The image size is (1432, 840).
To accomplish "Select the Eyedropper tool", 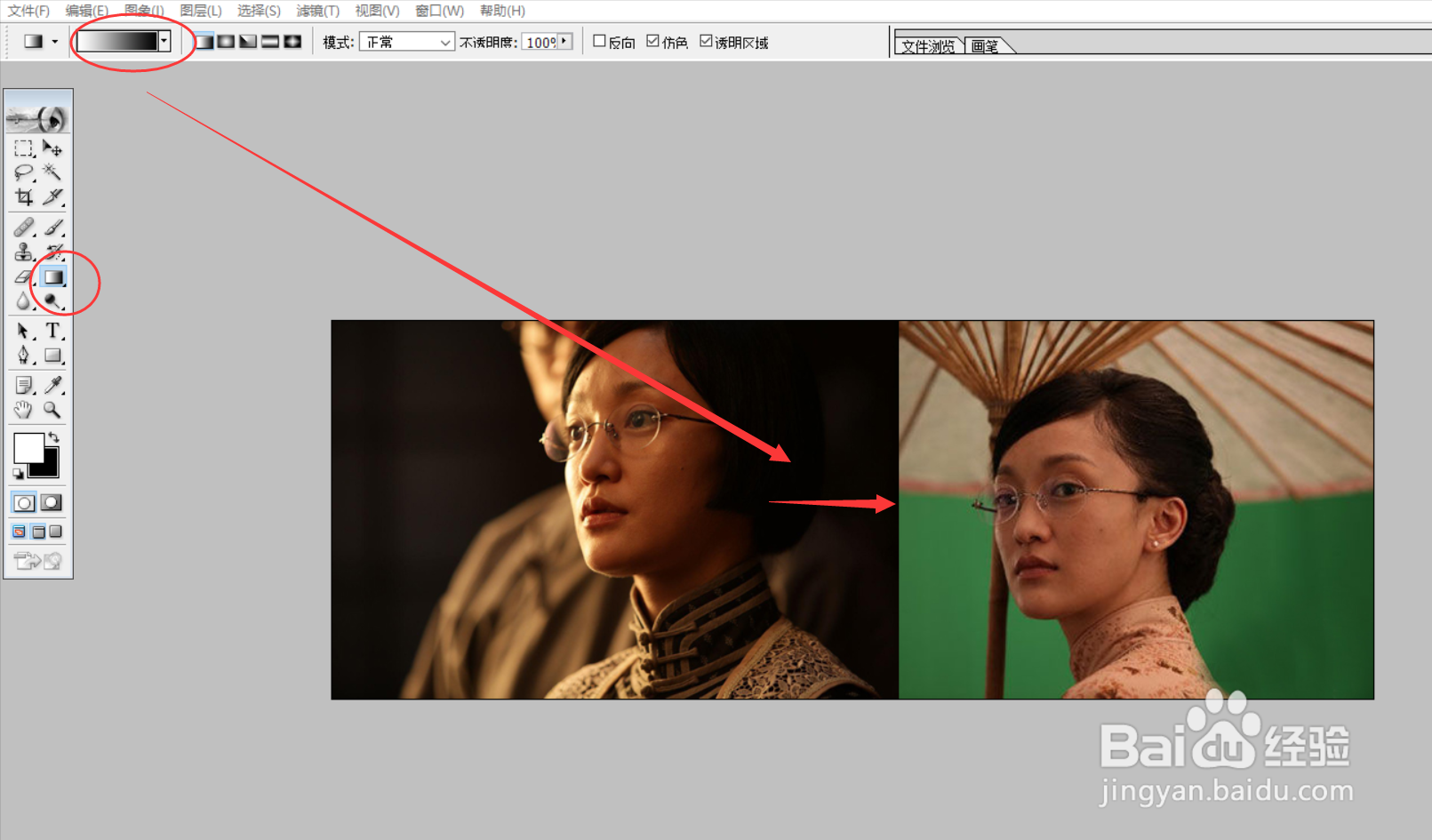I will [52, 385].
